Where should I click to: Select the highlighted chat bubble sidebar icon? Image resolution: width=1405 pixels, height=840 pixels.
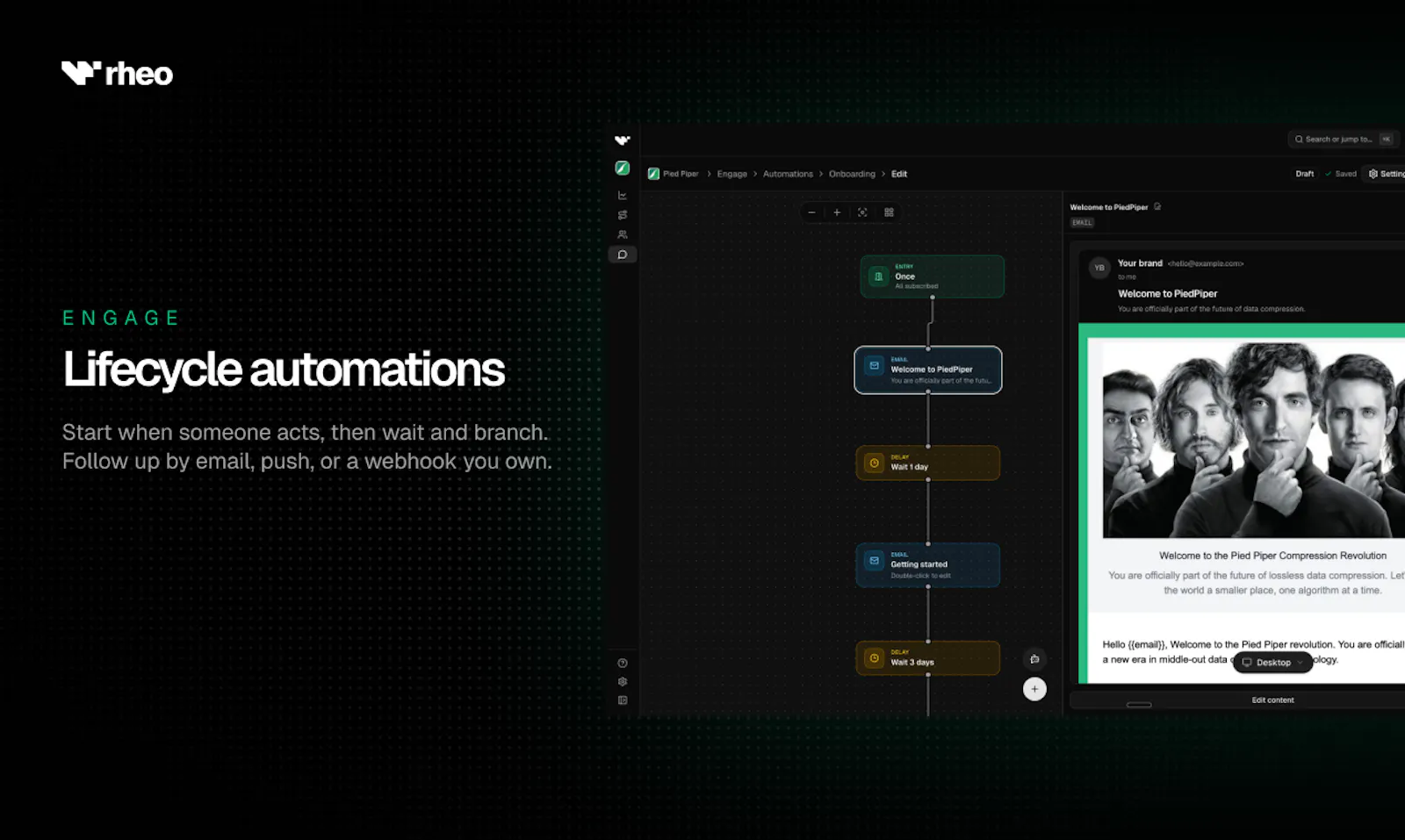623,255
